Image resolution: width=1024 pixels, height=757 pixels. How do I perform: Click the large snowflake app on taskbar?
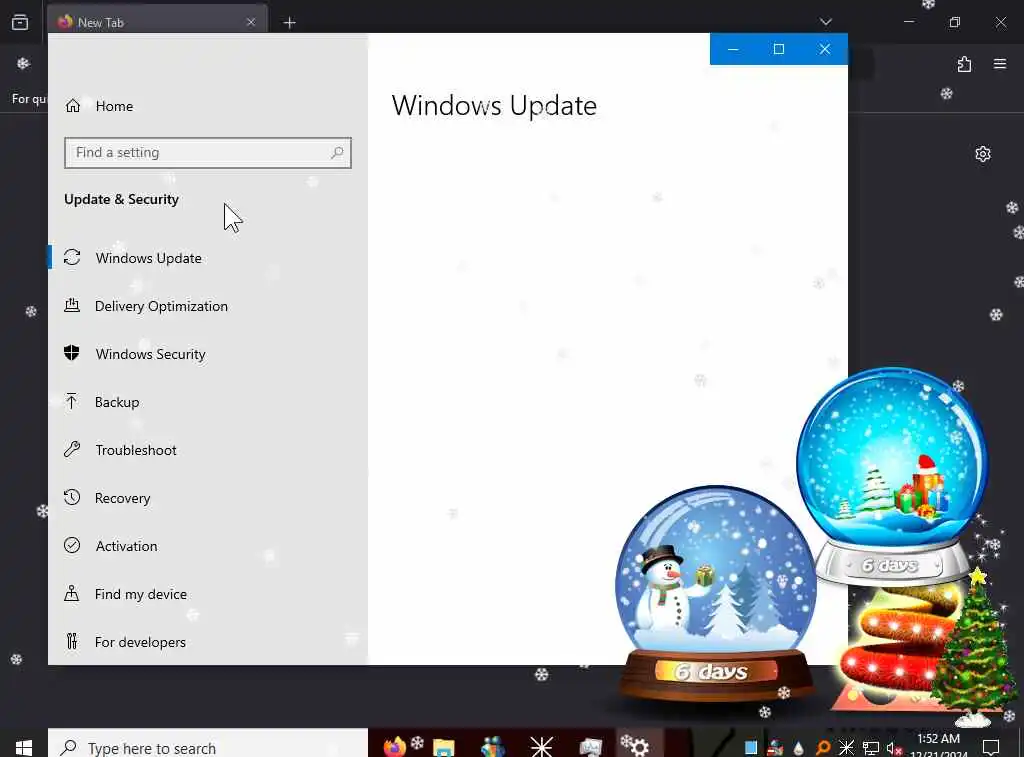[541, 746]
